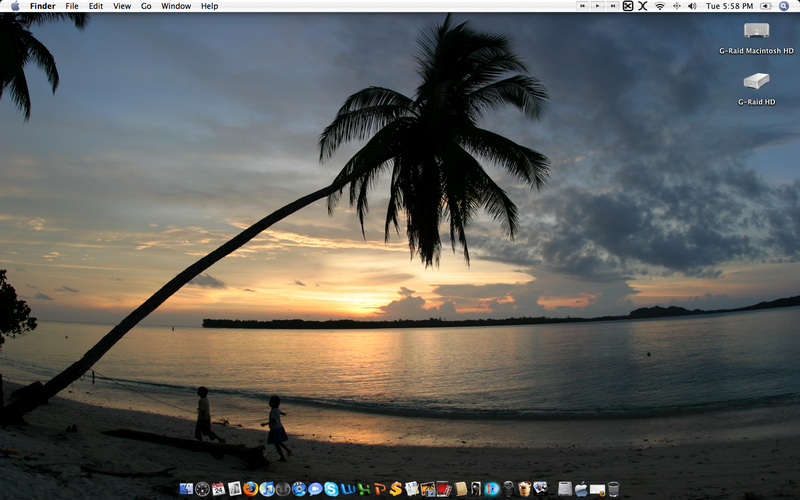
Task: Open the Go menu
Action: (146, 6)
